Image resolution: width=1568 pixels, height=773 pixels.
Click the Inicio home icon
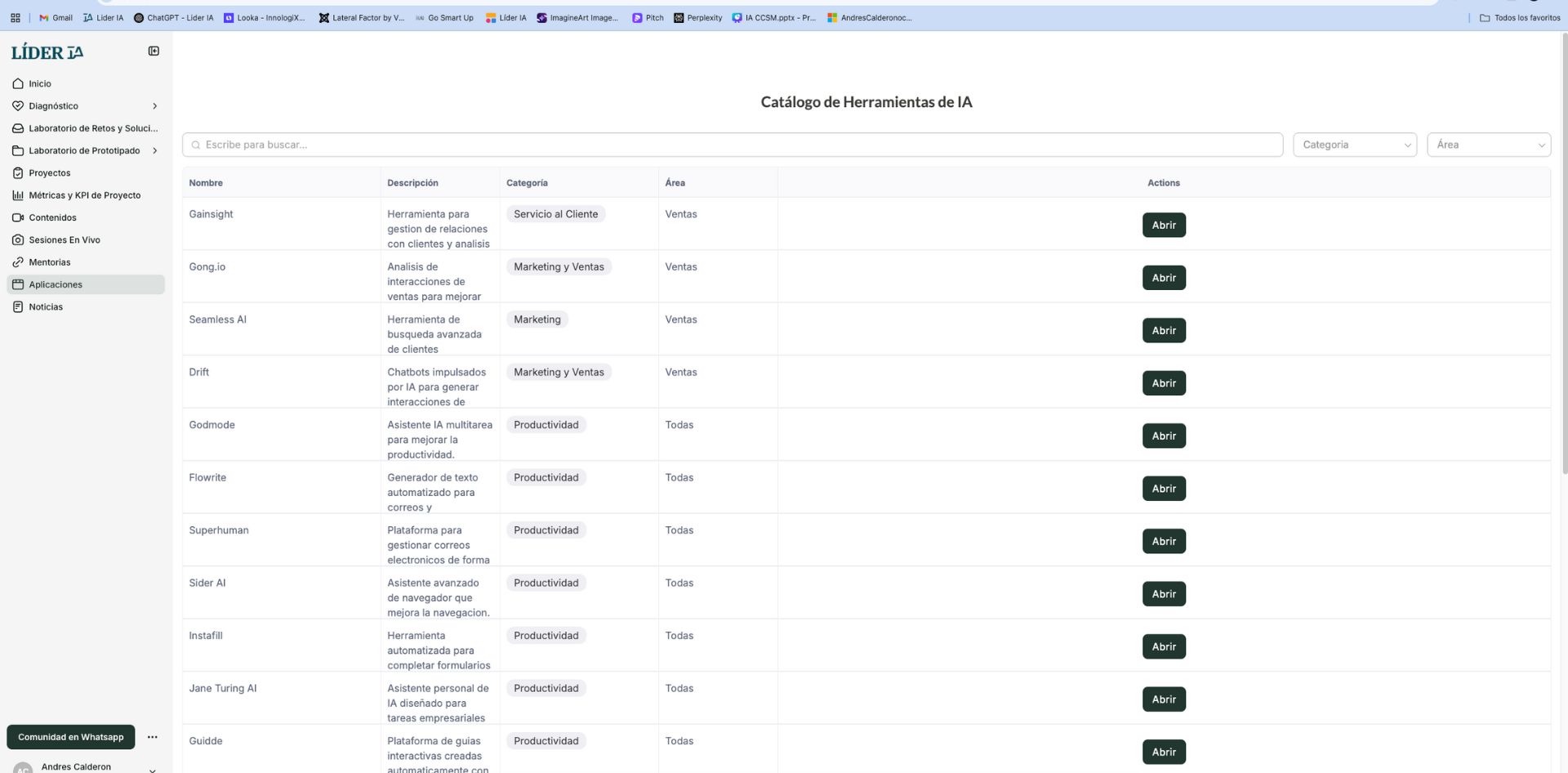(x=18, y=83)
